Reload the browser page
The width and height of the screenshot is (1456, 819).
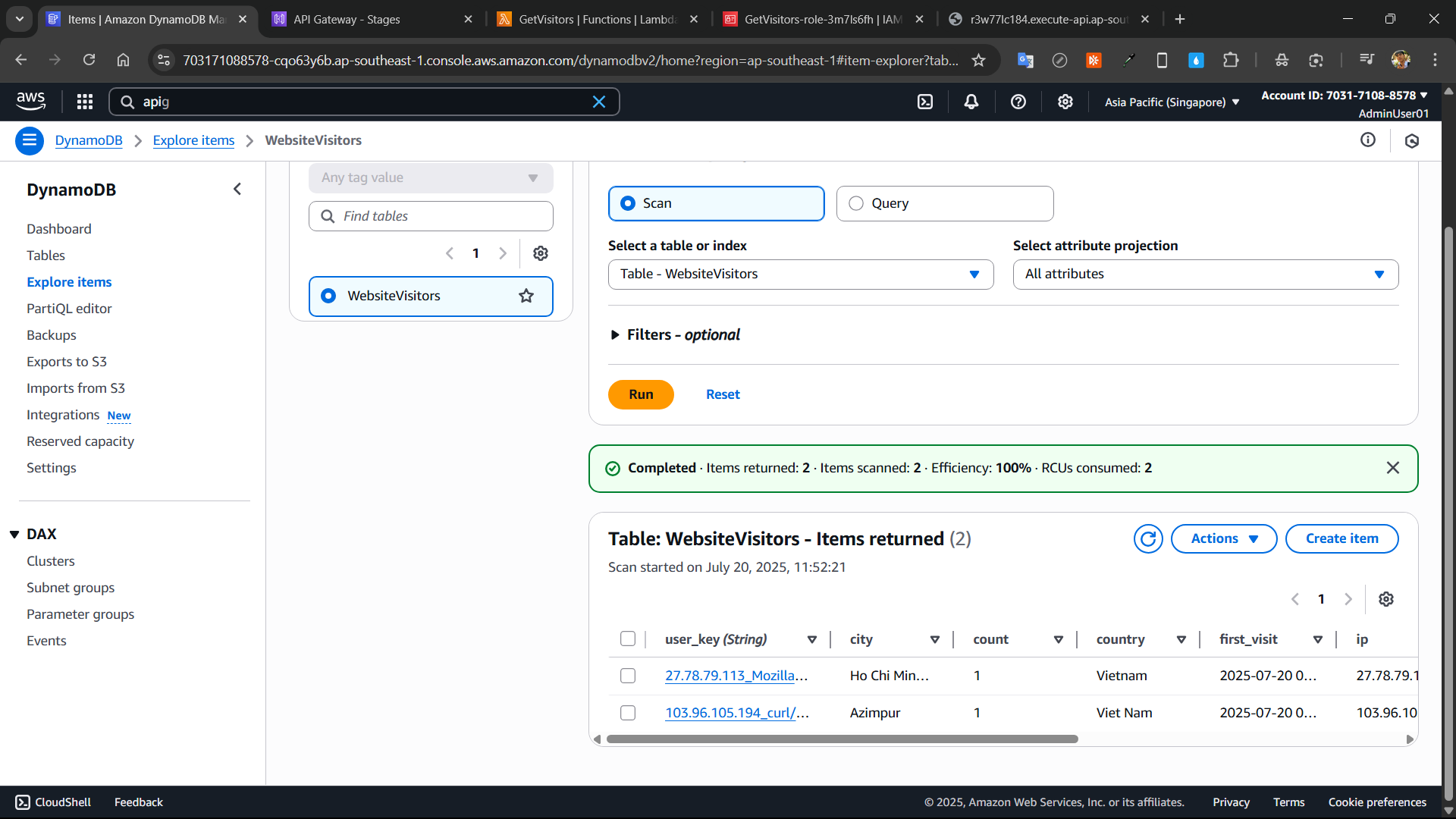coord(89,60)
